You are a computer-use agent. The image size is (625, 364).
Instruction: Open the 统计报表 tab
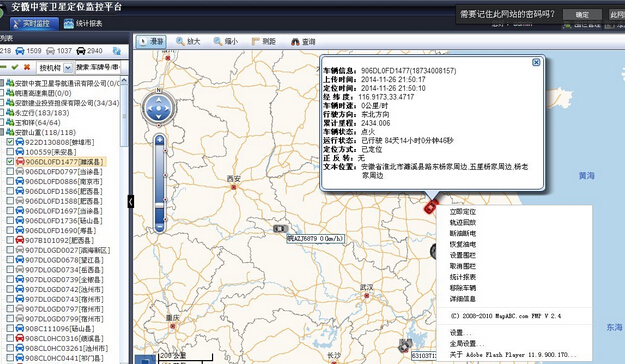83,24
